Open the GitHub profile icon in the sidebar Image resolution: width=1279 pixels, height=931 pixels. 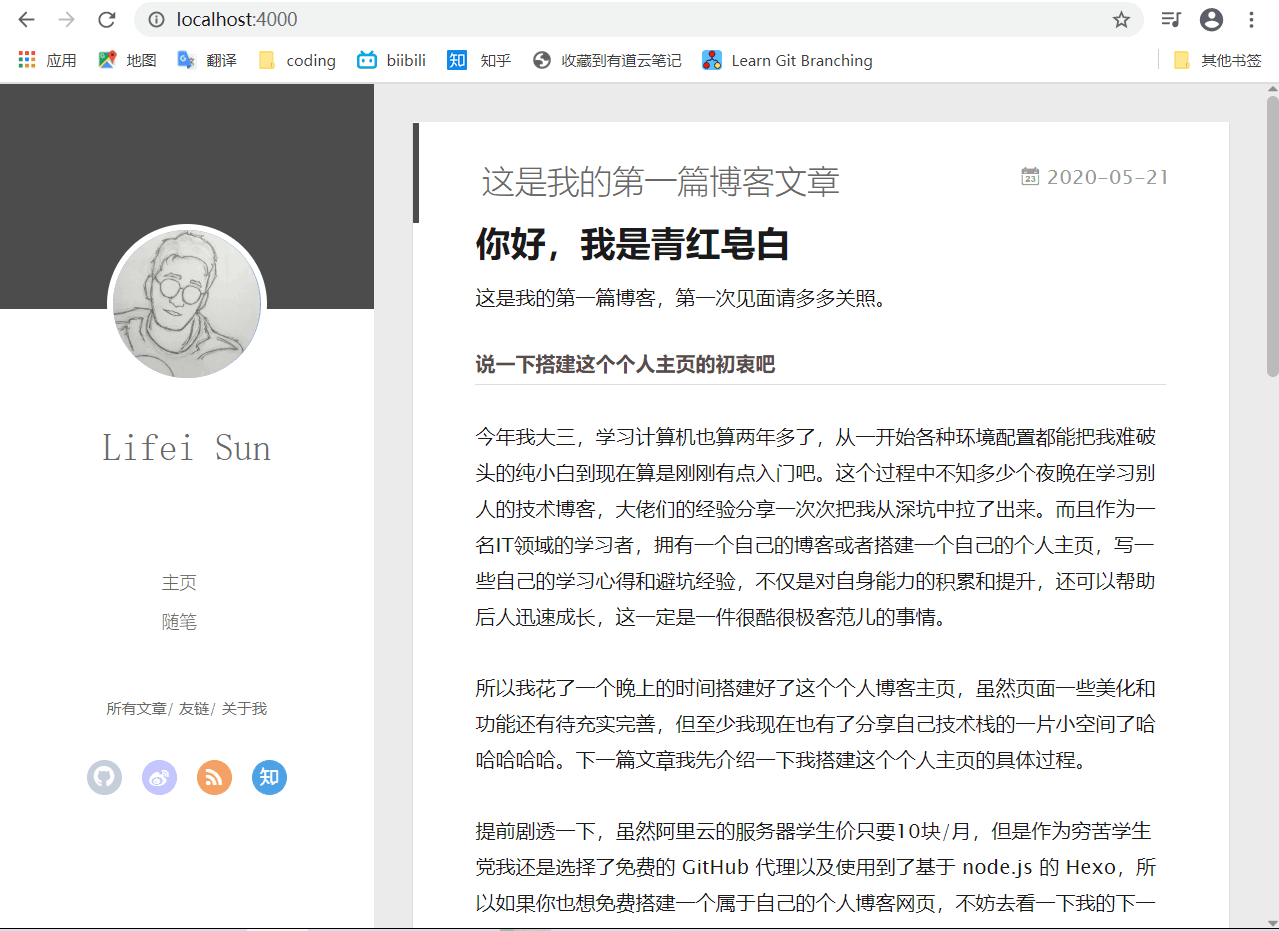[x=104, y=777]
